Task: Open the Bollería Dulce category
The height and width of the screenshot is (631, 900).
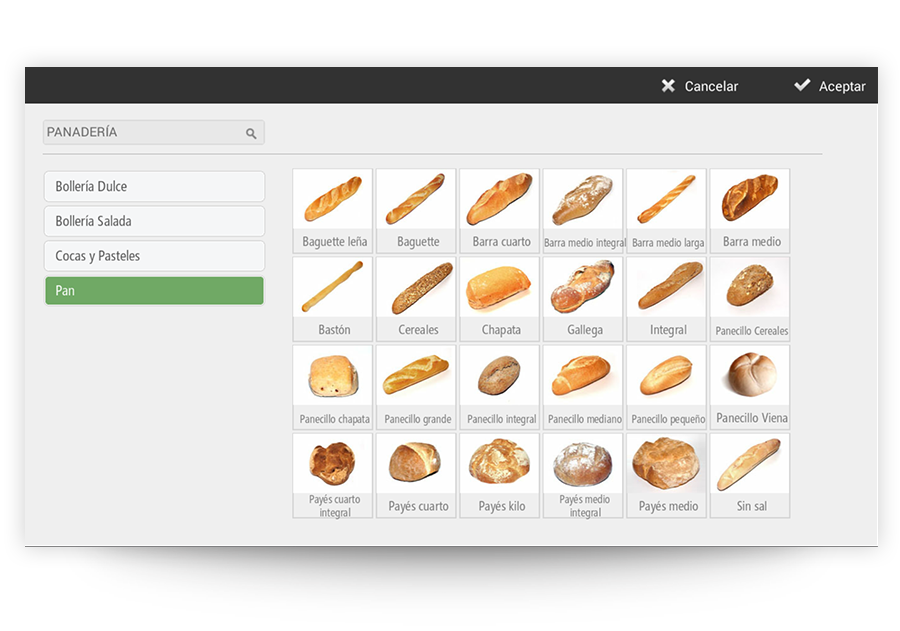Action: click(x=154, y=187)
